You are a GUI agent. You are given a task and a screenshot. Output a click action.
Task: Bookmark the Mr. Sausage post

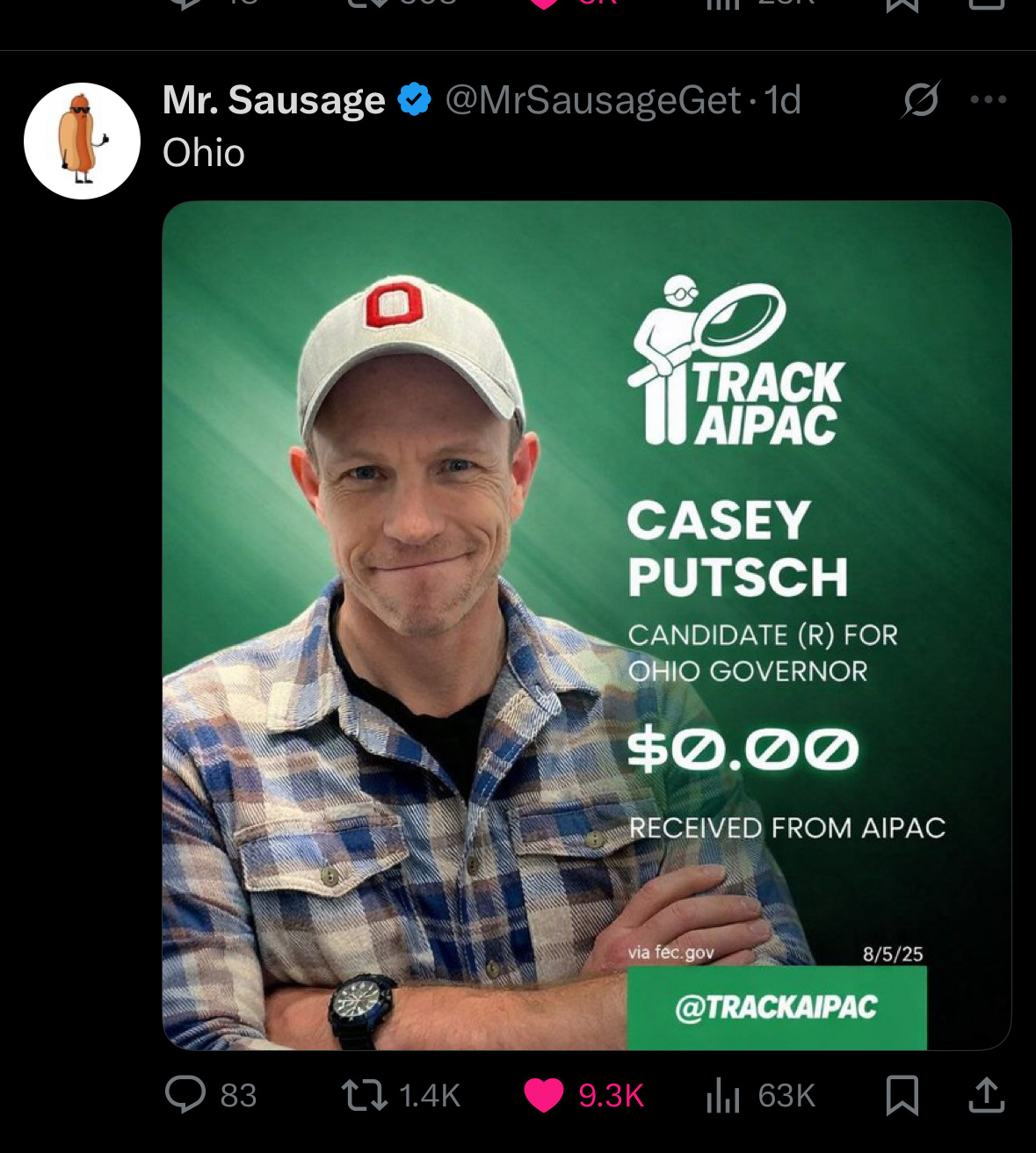click(x=902, y=1095)
